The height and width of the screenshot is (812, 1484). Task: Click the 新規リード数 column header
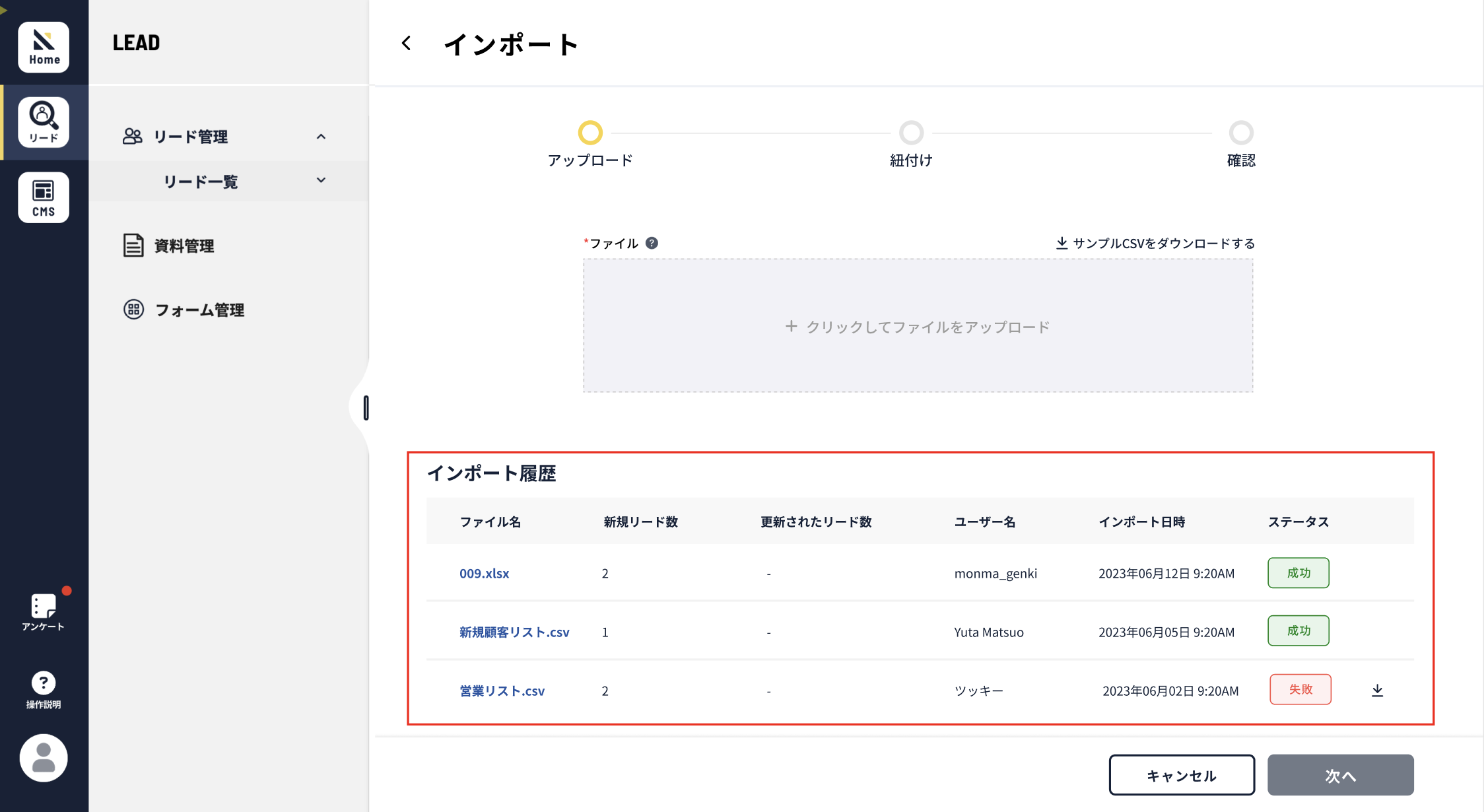(x=640, y=522)
